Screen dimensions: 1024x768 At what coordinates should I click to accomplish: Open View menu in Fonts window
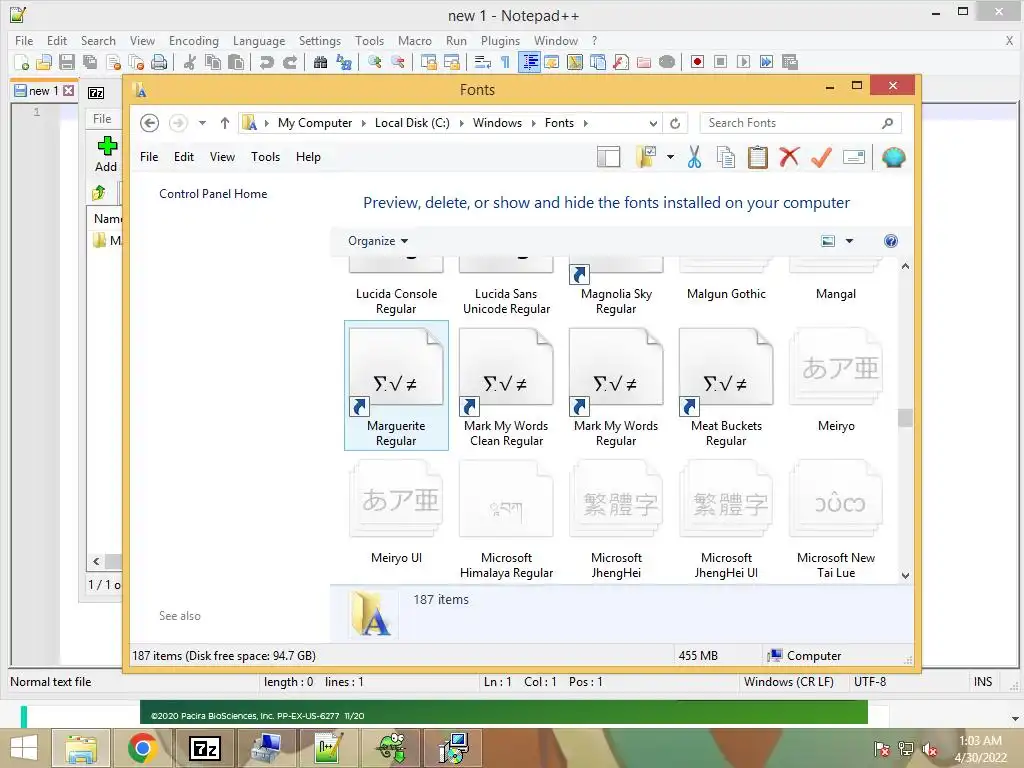(222, 157)
